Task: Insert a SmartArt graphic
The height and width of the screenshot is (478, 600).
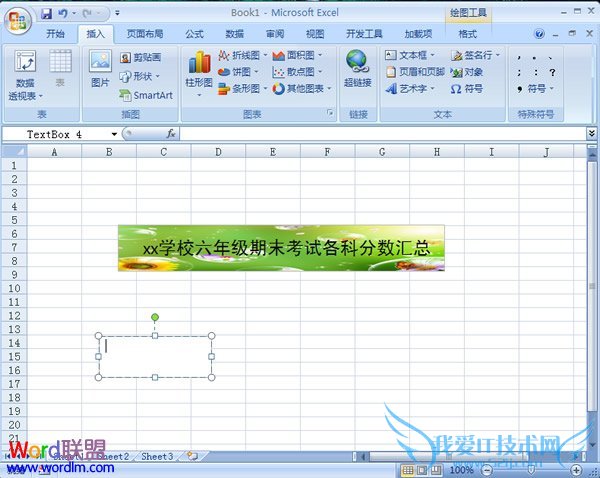Action: coord(146,95)
